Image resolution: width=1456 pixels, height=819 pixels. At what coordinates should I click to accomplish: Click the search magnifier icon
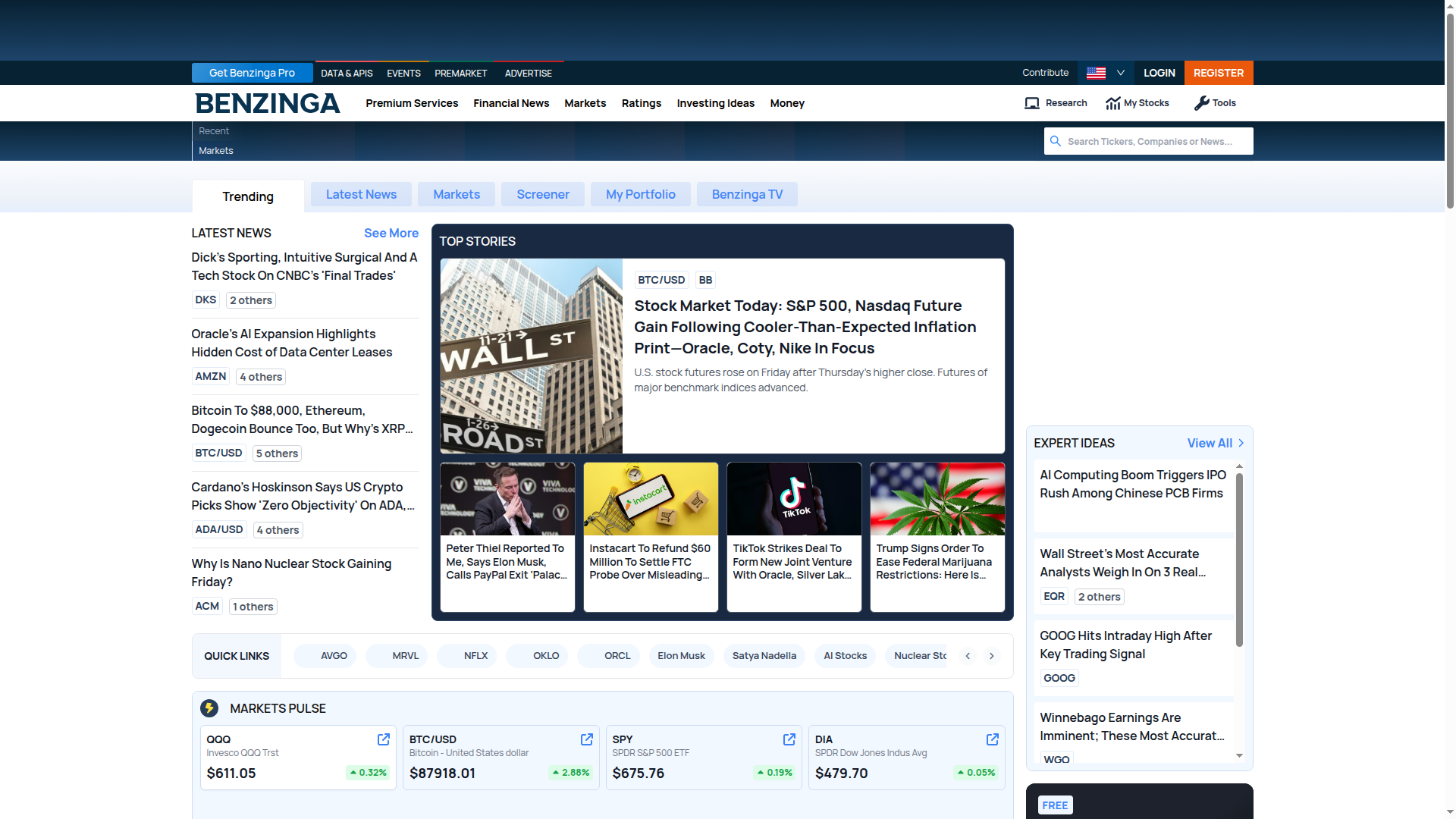tap(1056, 141)
